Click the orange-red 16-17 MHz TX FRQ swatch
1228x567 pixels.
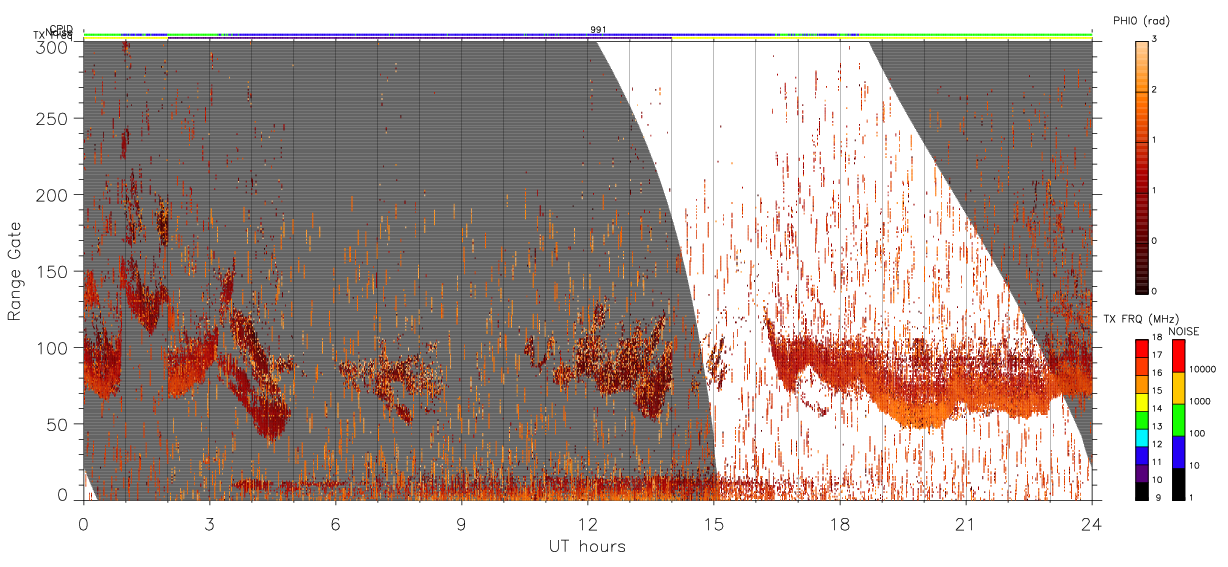coord(1141,367)
